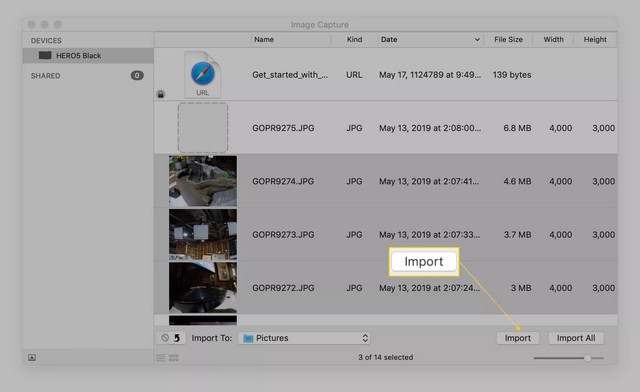This screenshot has height=392, width=640.
Task: Switch to list view icon
Action: point(161,358)
